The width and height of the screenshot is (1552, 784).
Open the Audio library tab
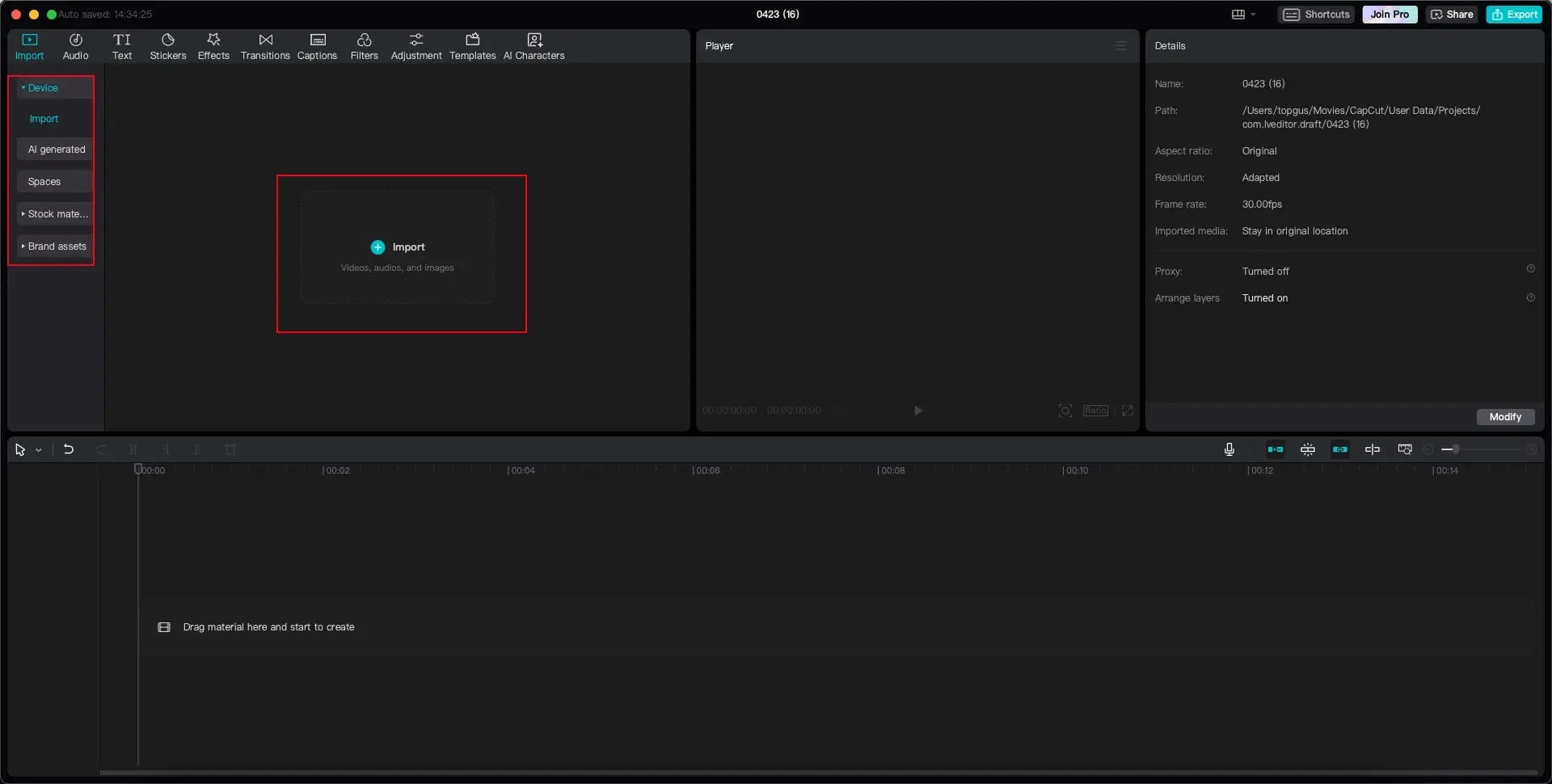point(75,47)
